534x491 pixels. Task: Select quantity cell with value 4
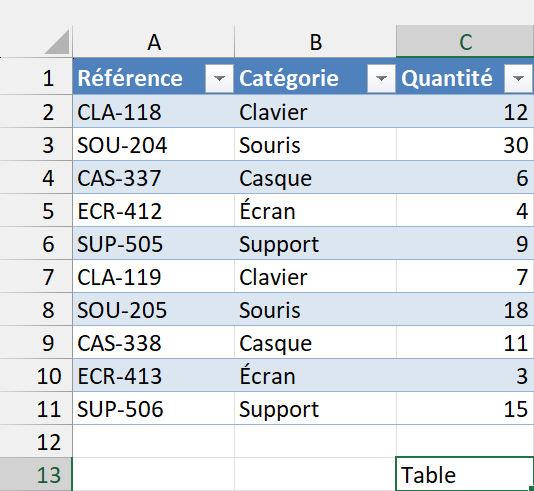pos(465,211)
